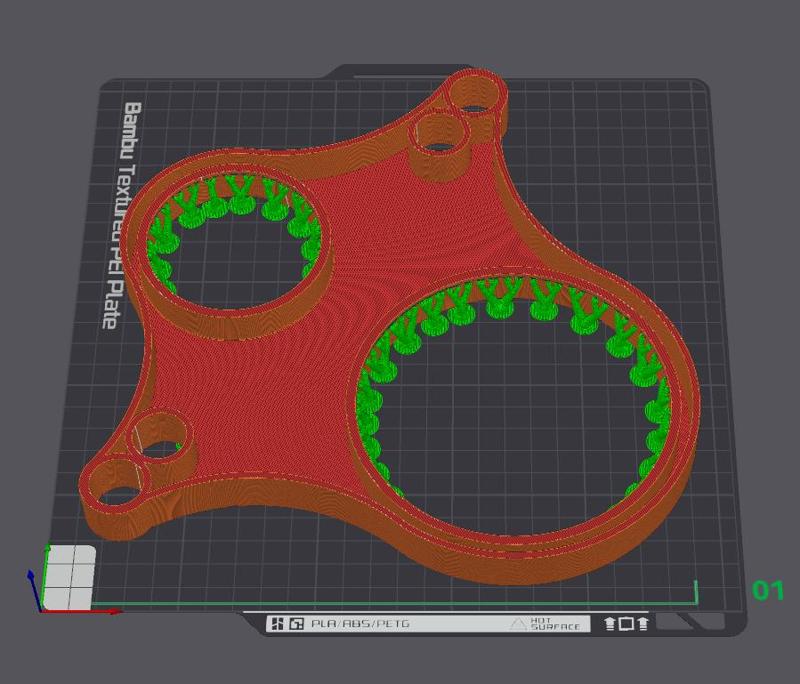Click the white square marker at plate origin
The height and width of the screenshot is (684, 800).
pyautogui.click(x=69, y=577)
